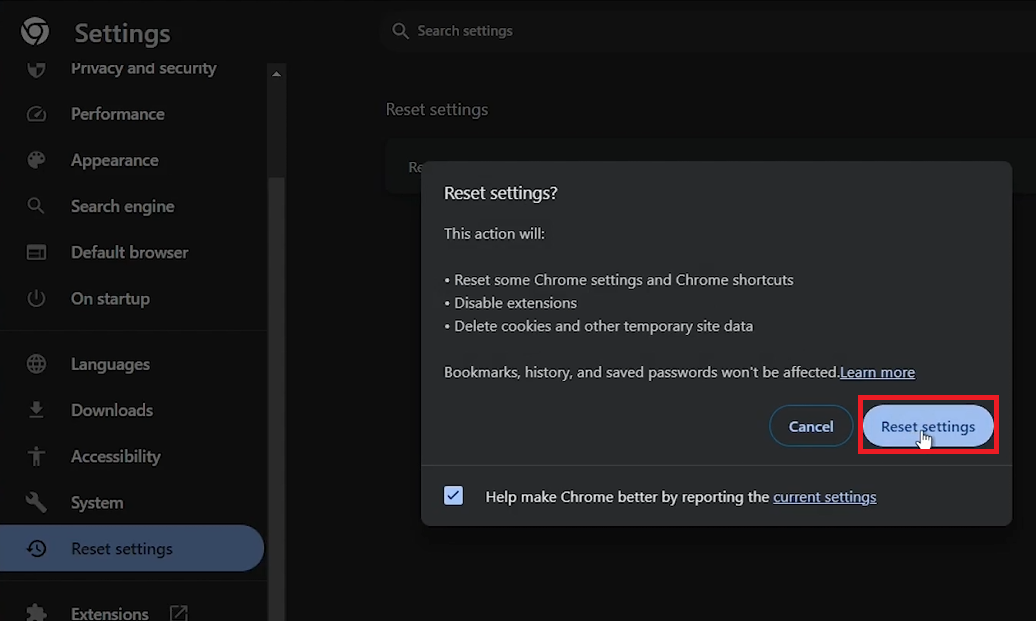Viewport: 1036px width, 621px height.
Task: Focus the Search settings field
Action: click(707, 31)
